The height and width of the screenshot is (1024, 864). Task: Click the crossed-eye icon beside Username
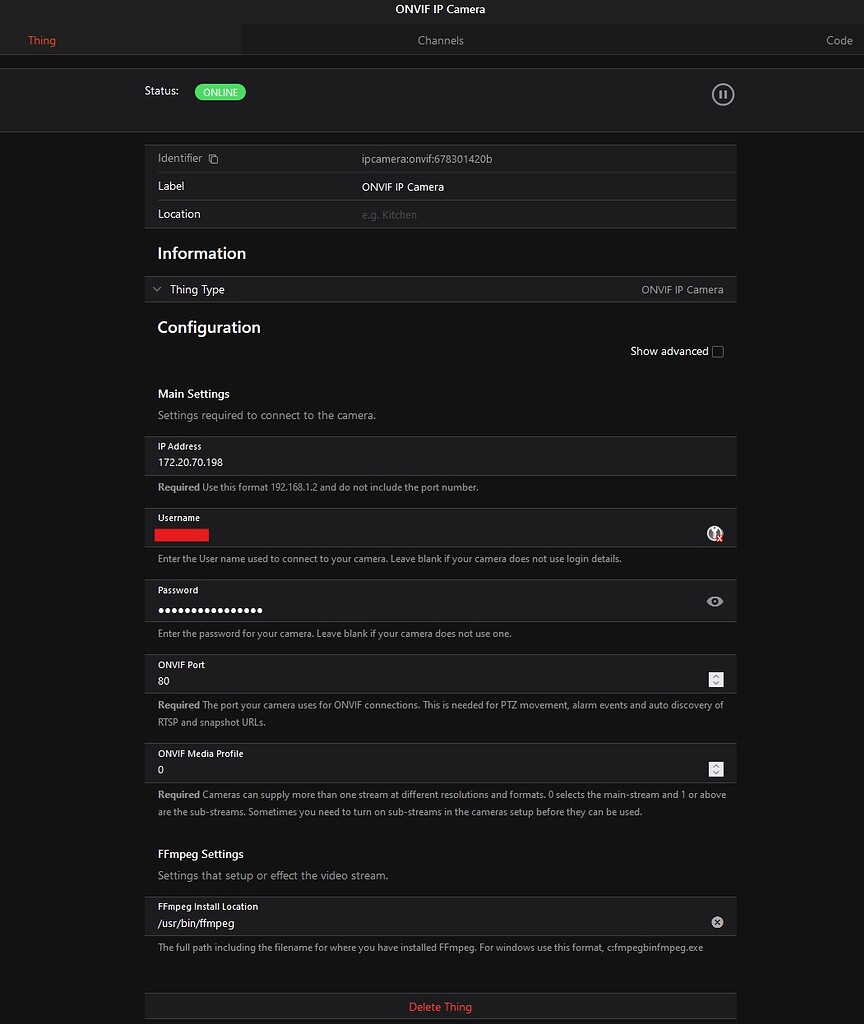(x=714, y=533)
